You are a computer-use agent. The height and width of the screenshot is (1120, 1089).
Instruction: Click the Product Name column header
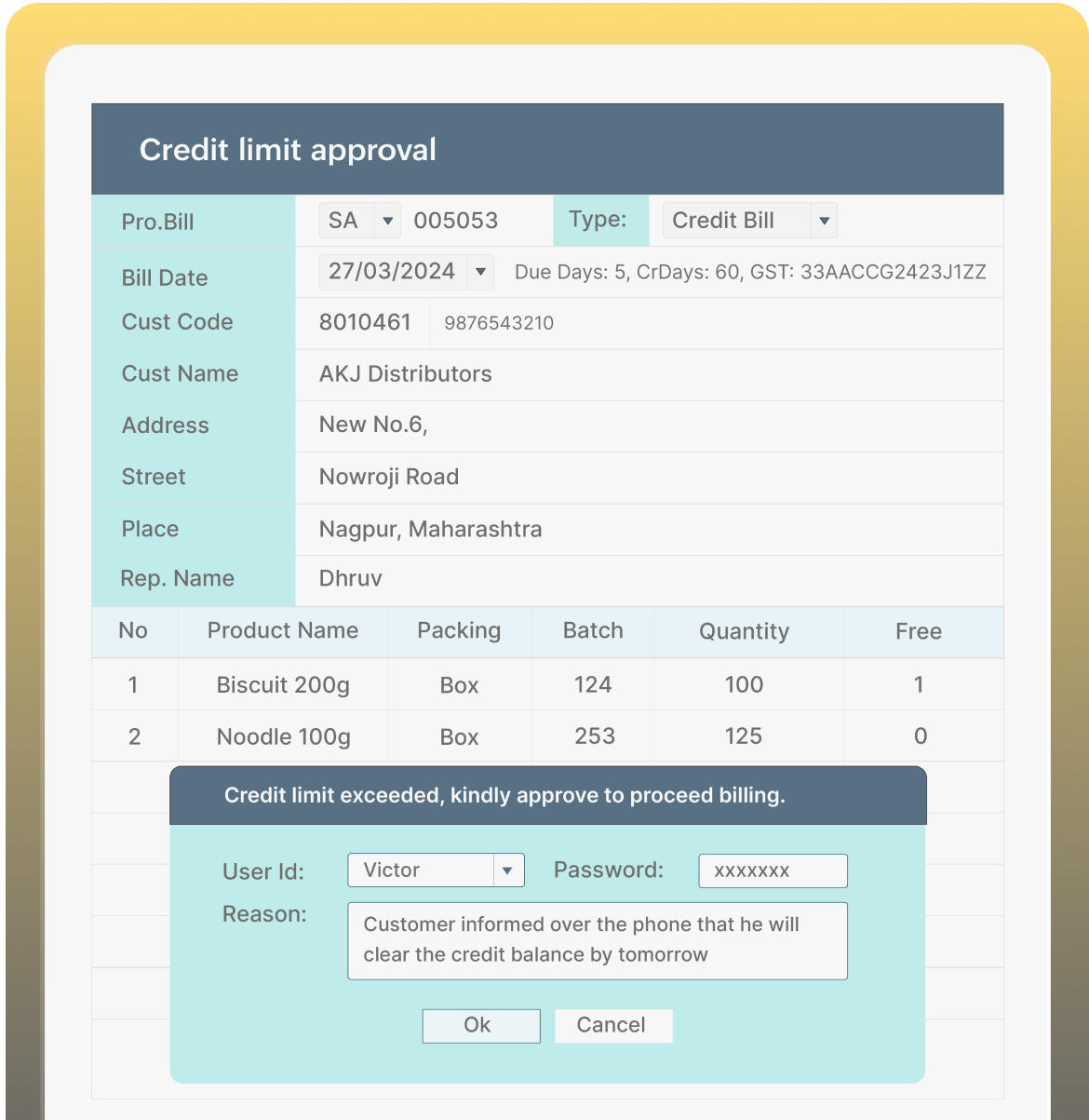tap(282, 631)
